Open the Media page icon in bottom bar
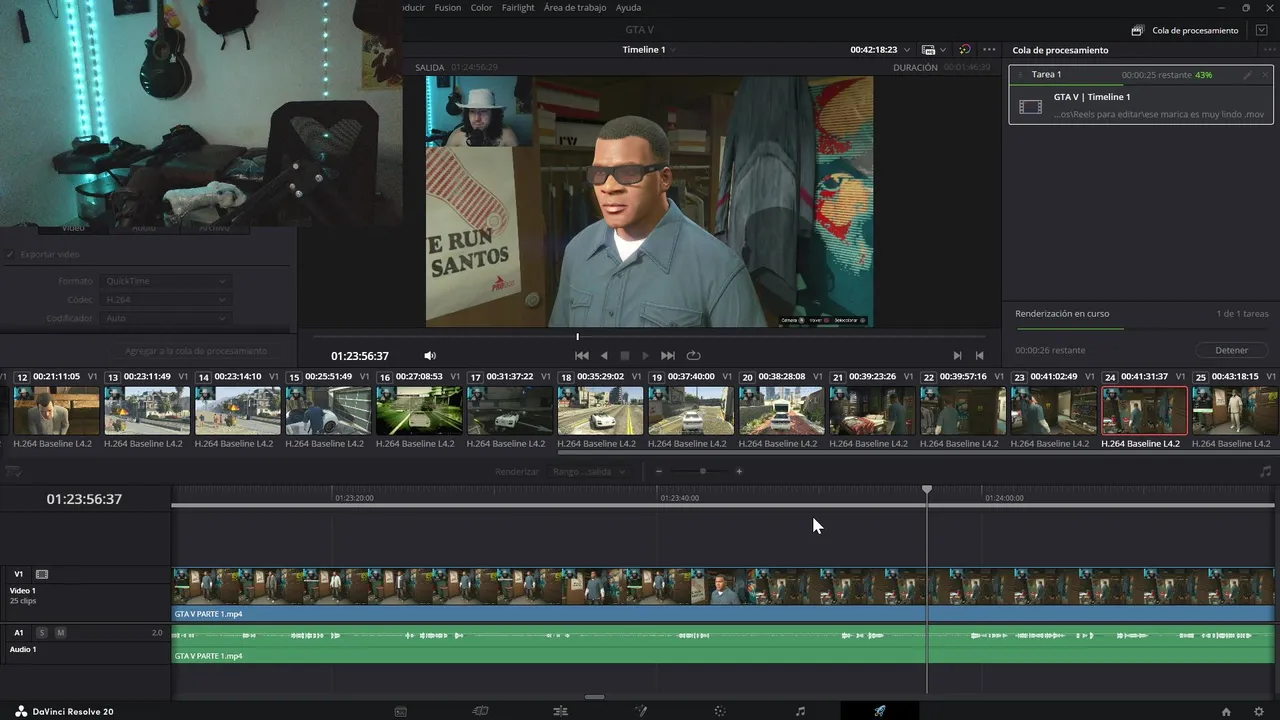This screenshot has height=720, width=1280. click(401, 711)
